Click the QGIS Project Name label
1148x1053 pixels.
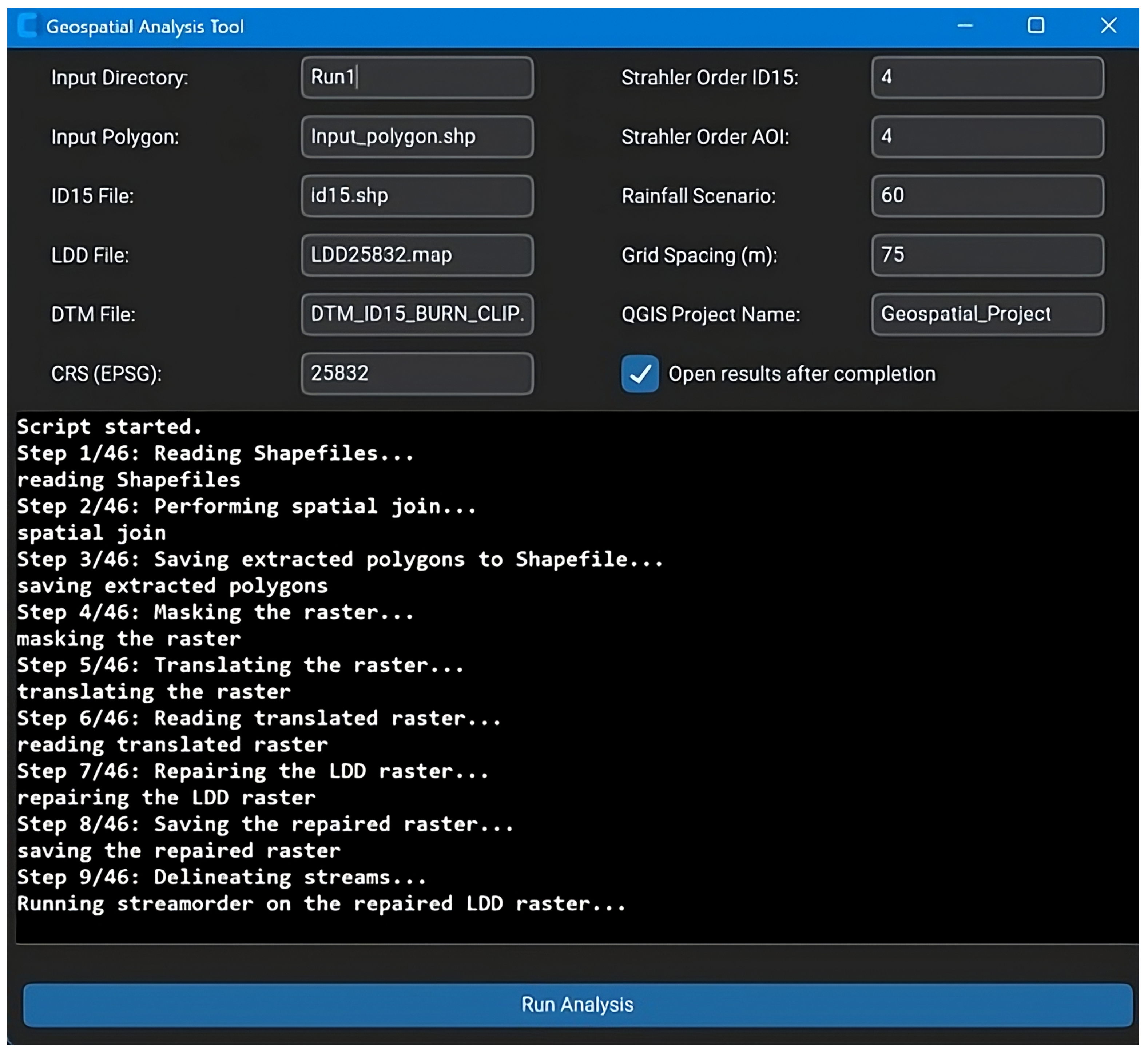pos(710,315)
